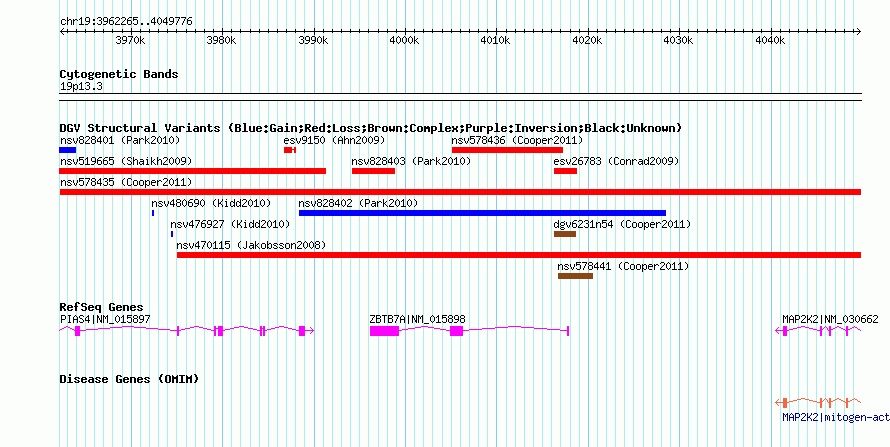
Task: Select the nsv476927 (Kidd2010) label
Action: click(x=230, y=224)
